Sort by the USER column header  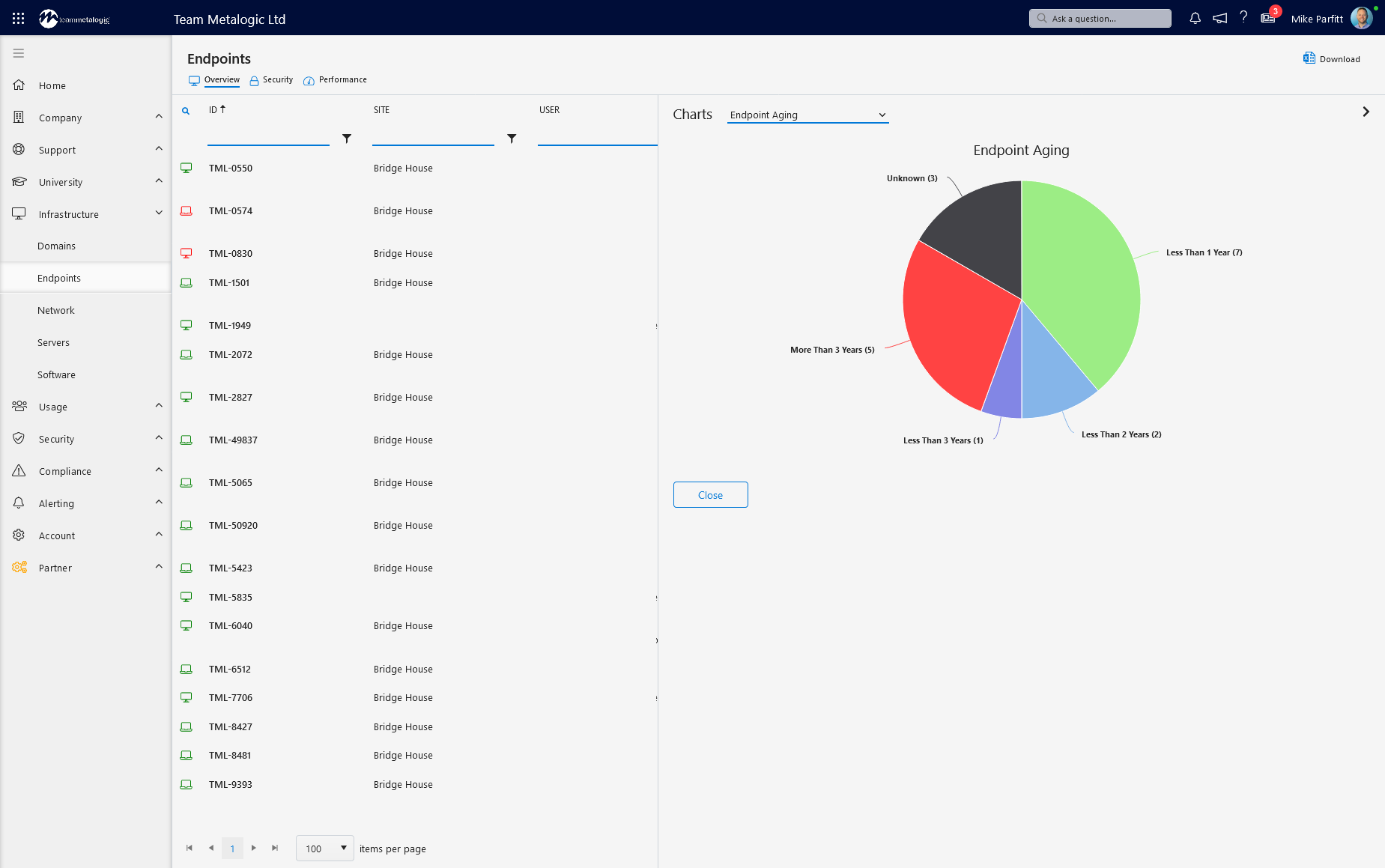[550, 110]
